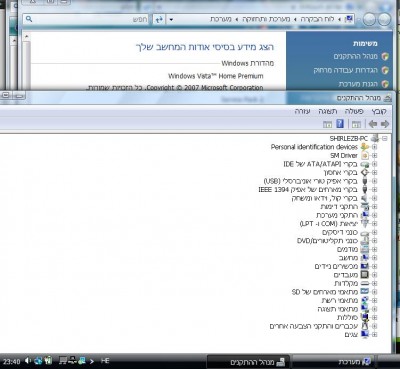Switch to מנהל ההתקנים taskbar button
This screenshot has width=400, height=369.
coord(249,362)
